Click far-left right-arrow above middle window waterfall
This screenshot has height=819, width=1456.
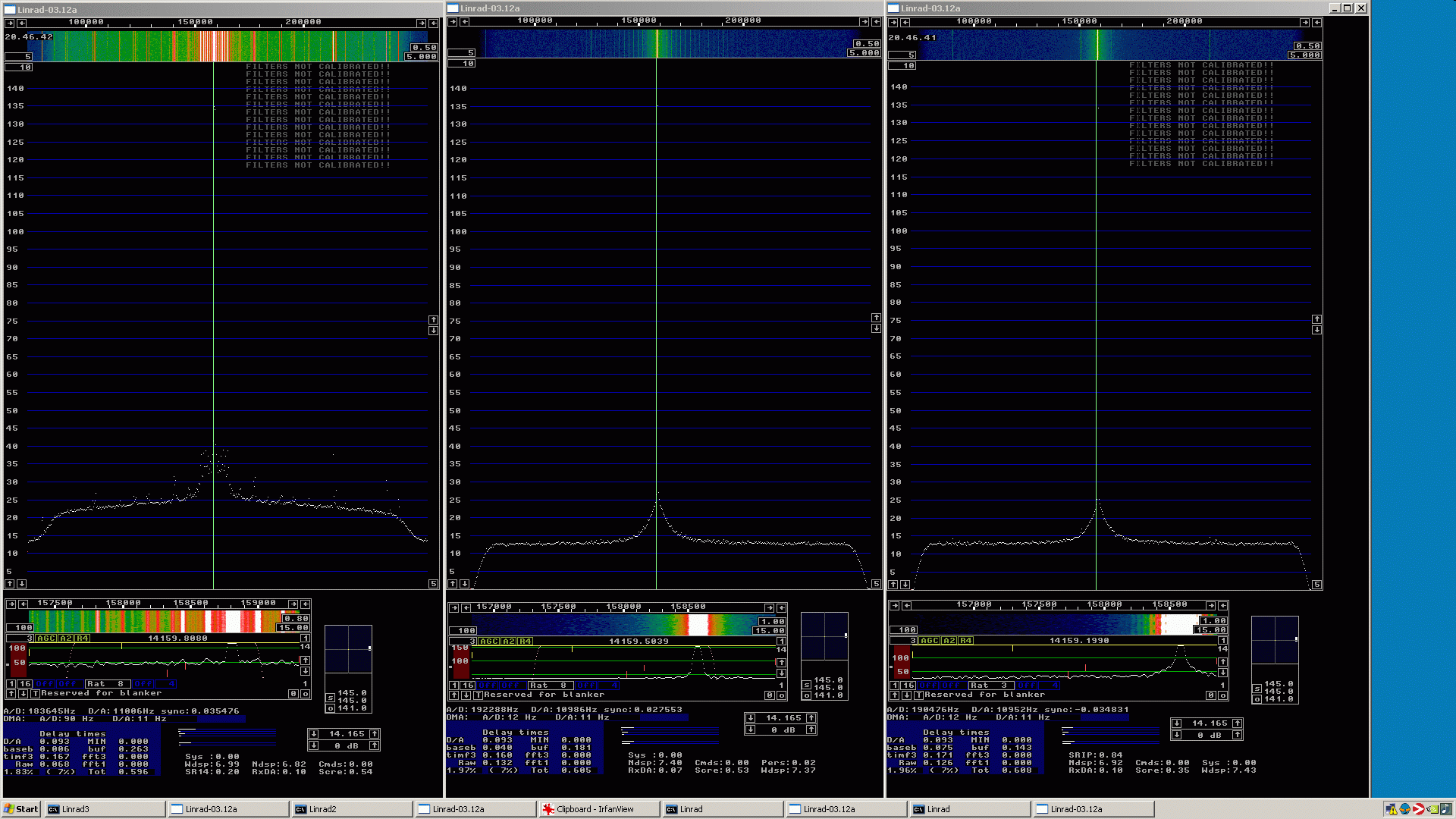click(453, 22)
